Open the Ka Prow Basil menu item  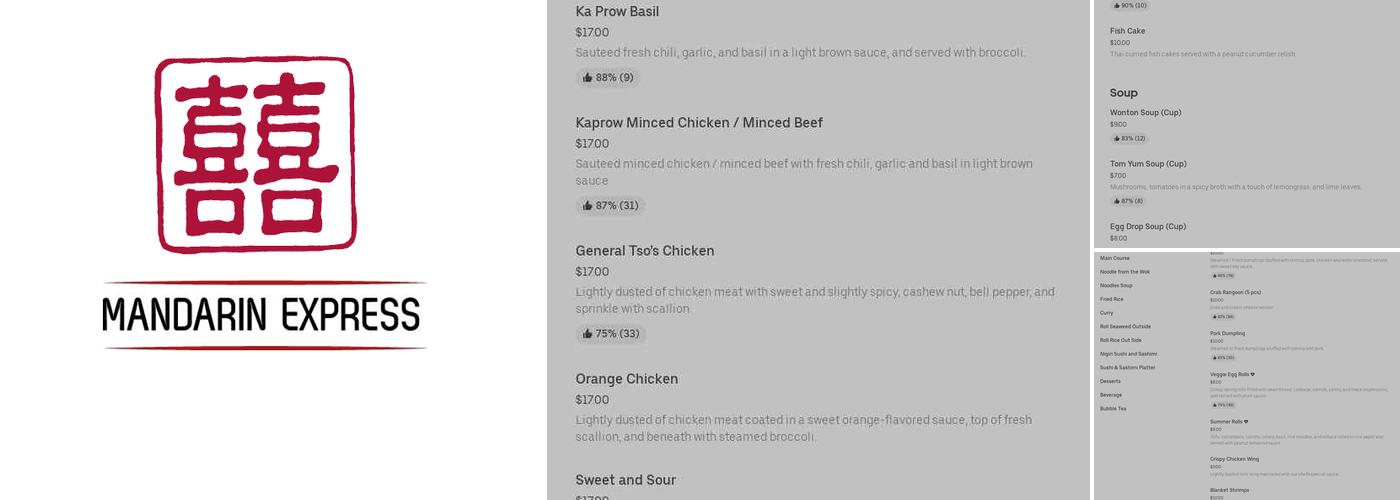point(617,12)
